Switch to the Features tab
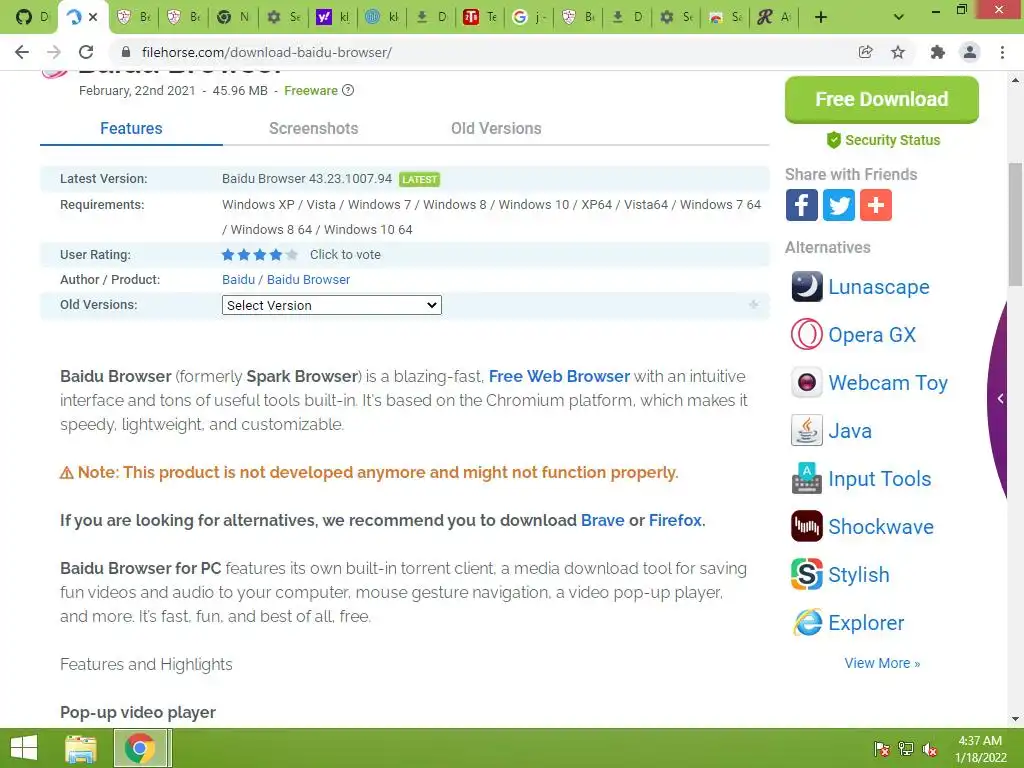 pyautogui.click(x=131, y=128)
